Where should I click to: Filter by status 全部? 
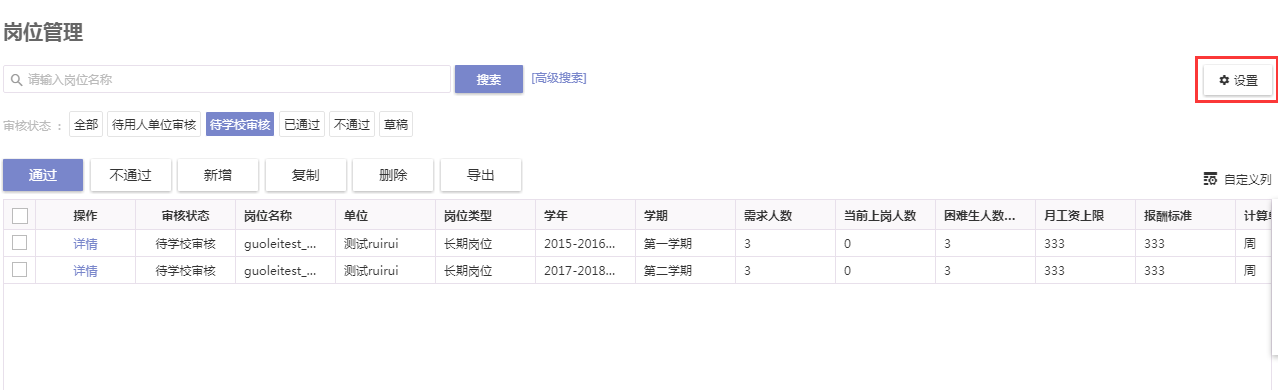tap(86, 124)
